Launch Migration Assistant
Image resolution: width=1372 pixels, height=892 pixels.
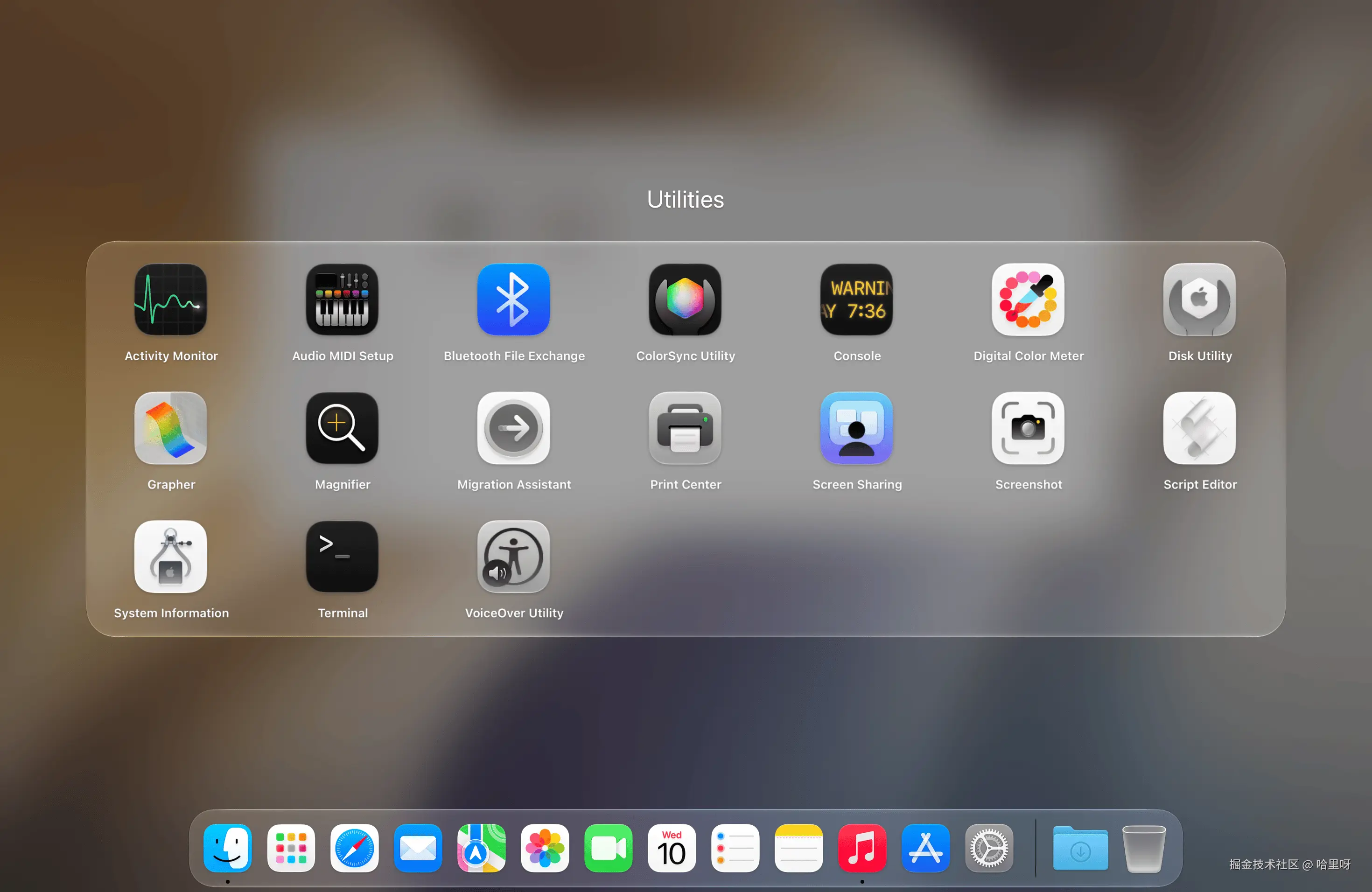point(514,428)
